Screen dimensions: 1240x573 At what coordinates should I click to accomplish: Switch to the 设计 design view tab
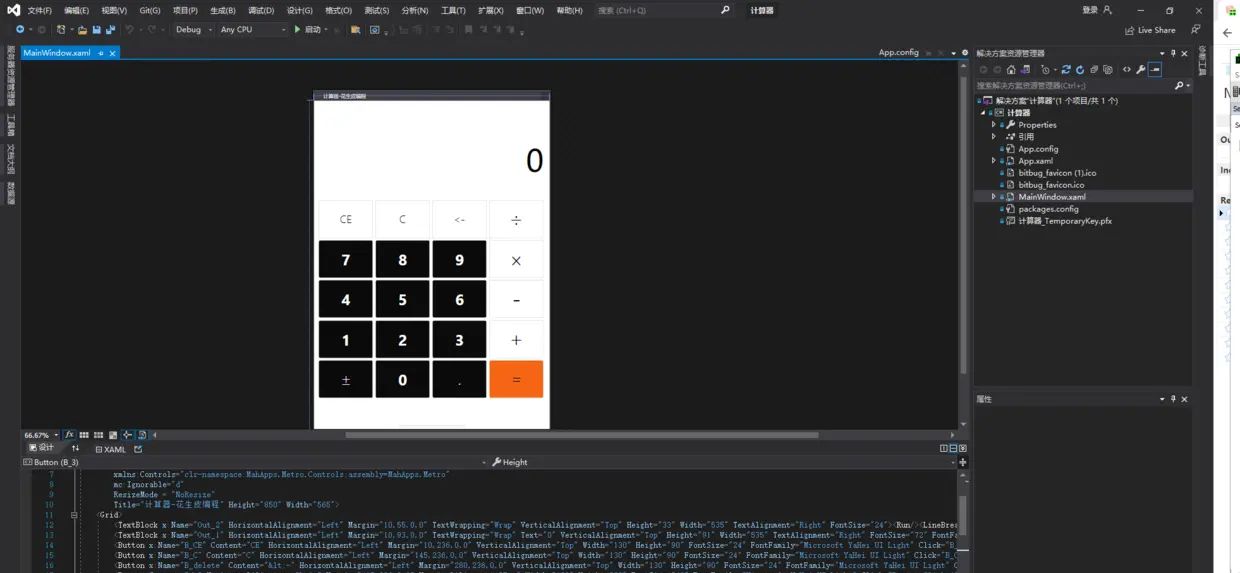[x=41, y=449]
